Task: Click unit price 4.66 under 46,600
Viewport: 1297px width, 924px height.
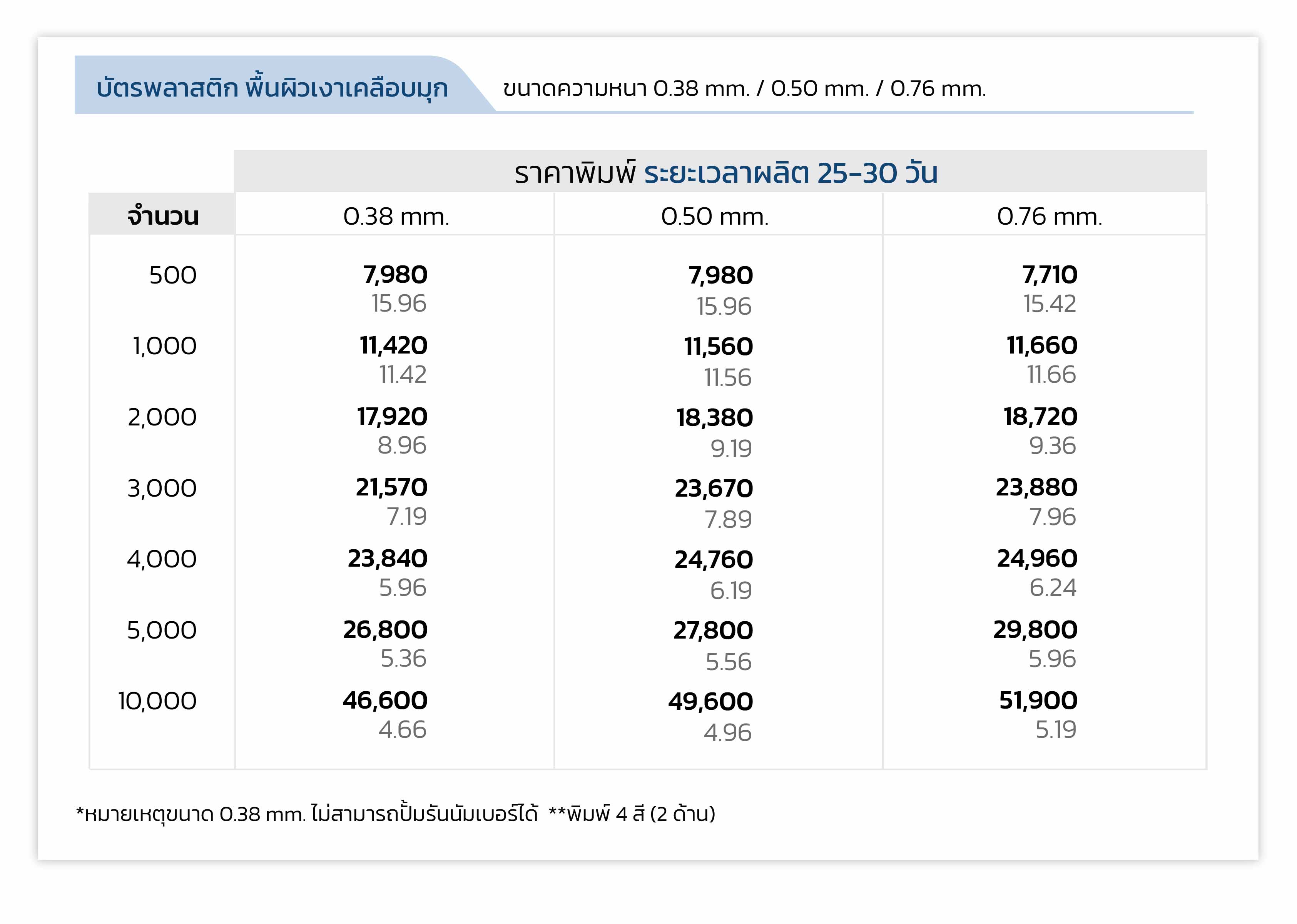Action: click(x=402, y=730)
